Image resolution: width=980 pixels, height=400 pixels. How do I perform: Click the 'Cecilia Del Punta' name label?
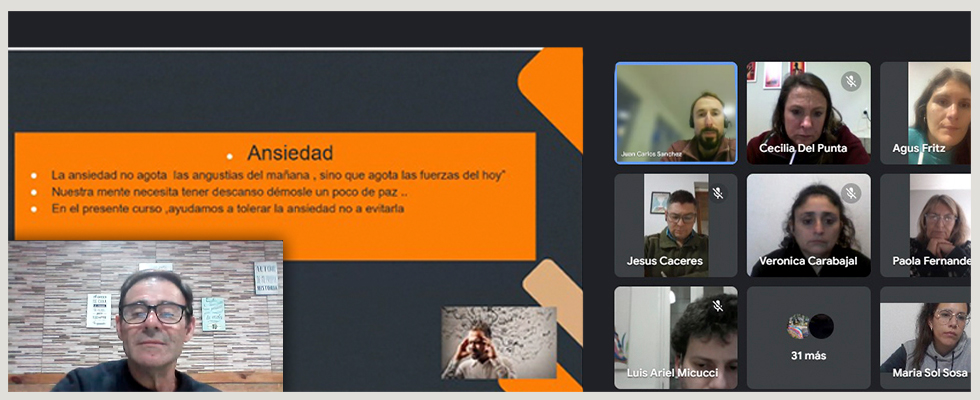point(802,148)
